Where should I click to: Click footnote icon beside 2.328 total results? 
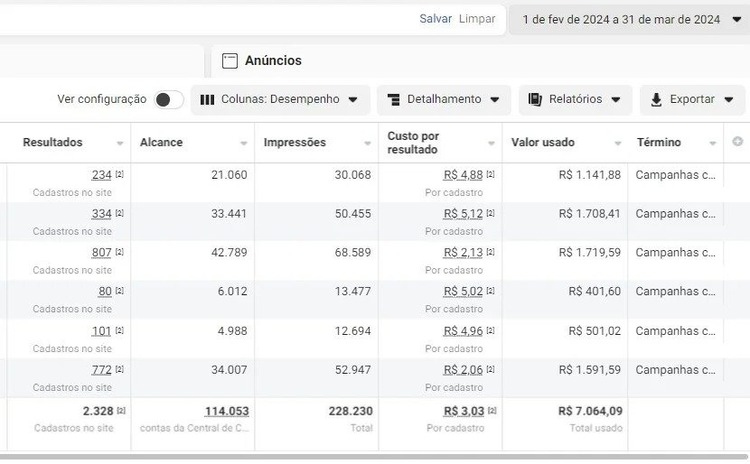[x=121, y=411]
